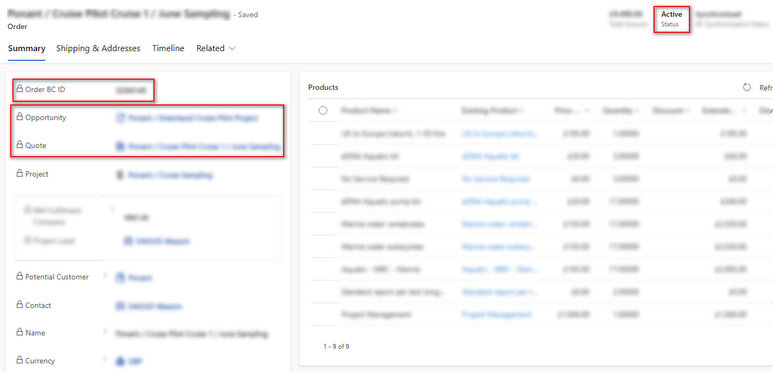Expand the Related tab dropdown

click(x=216, y=48)
